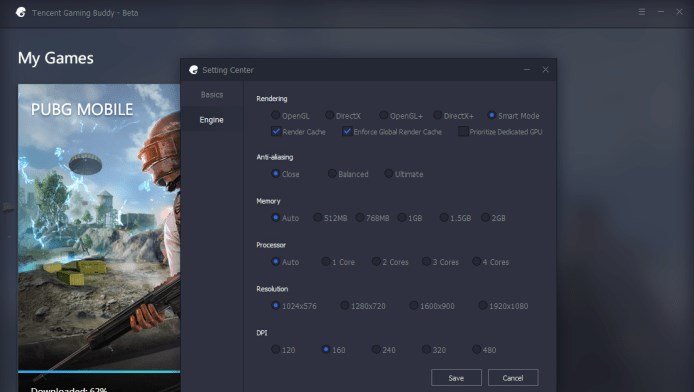Uncheck the Render Cache checkbox
The height and width of the screenshot is (392, 694).
(x=276, y=131)
